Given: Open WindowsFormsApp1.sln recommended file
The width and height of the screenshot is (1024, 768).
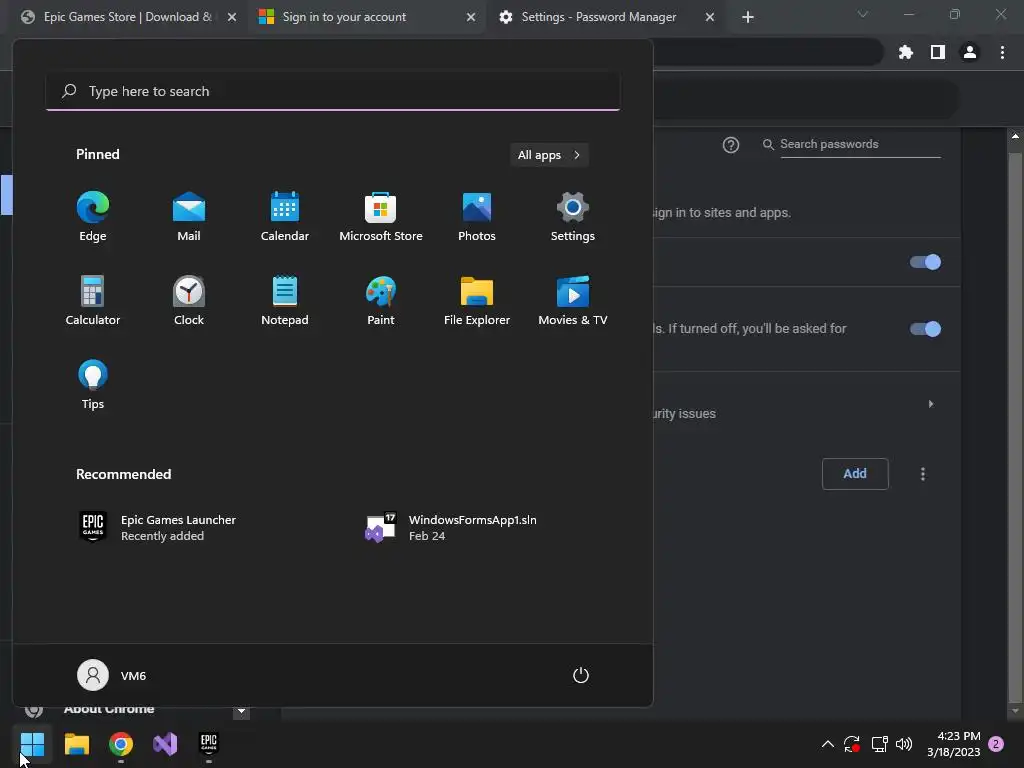Looking at the screenshot, I should (x=451, y=527).
